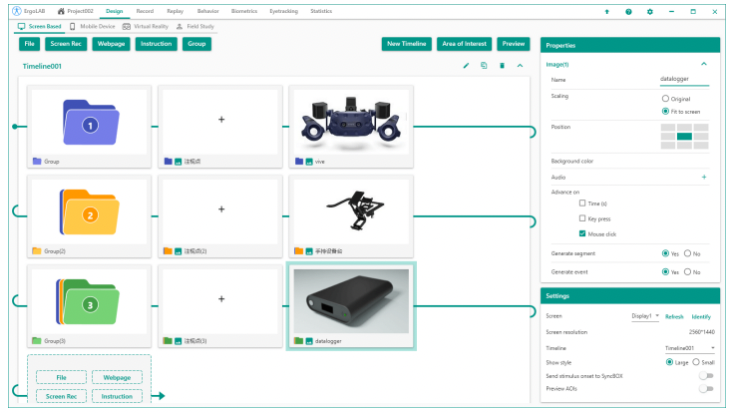Click the plus icon to add Audio
Screen dimensions: 730x414
704,176
